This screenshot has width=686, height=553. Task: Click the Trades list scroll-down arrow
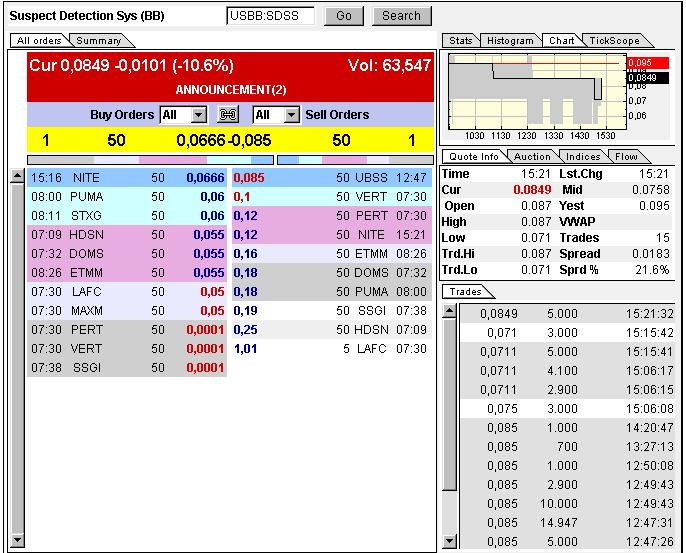point(450,542)
